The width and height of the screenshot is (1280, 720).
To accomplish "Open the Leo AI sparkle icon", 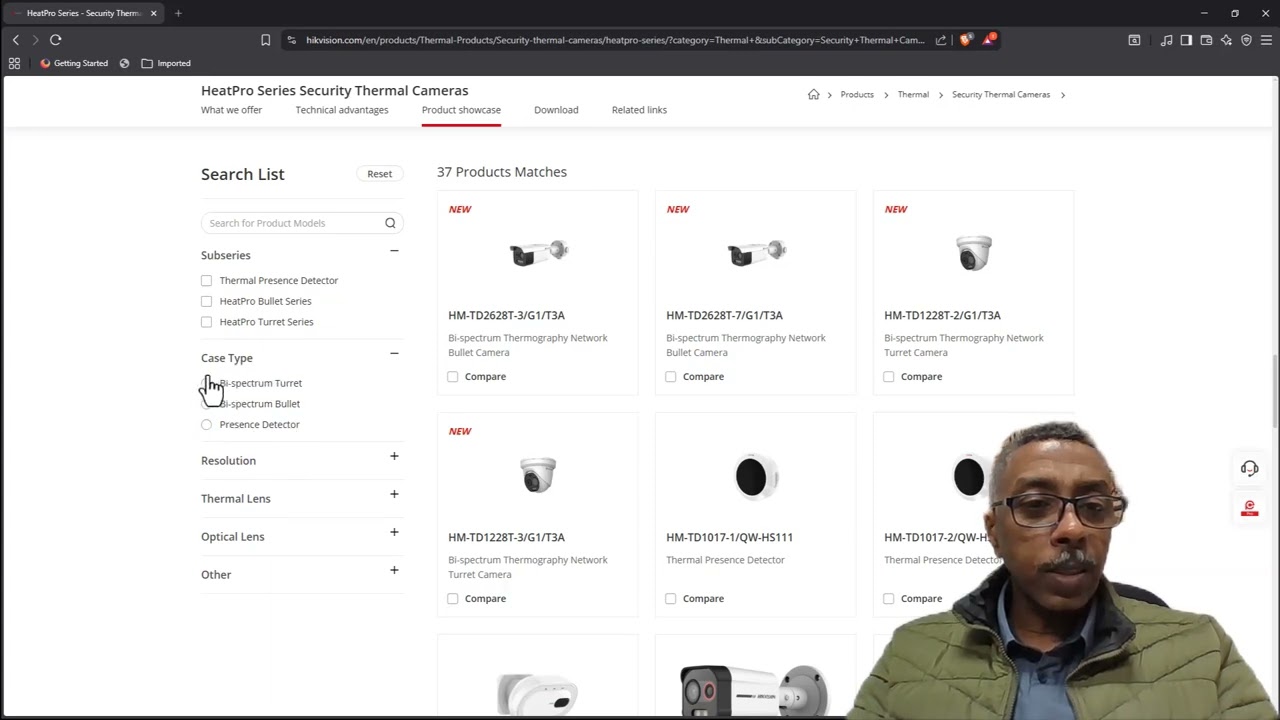I will tap(1226, 40).
